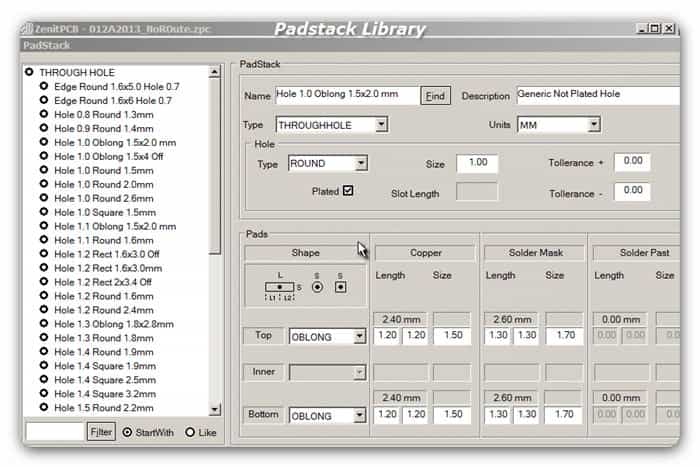This screenshot has width=700, height=467.
Task: Click the Shape column header
Action: (305, 253)
